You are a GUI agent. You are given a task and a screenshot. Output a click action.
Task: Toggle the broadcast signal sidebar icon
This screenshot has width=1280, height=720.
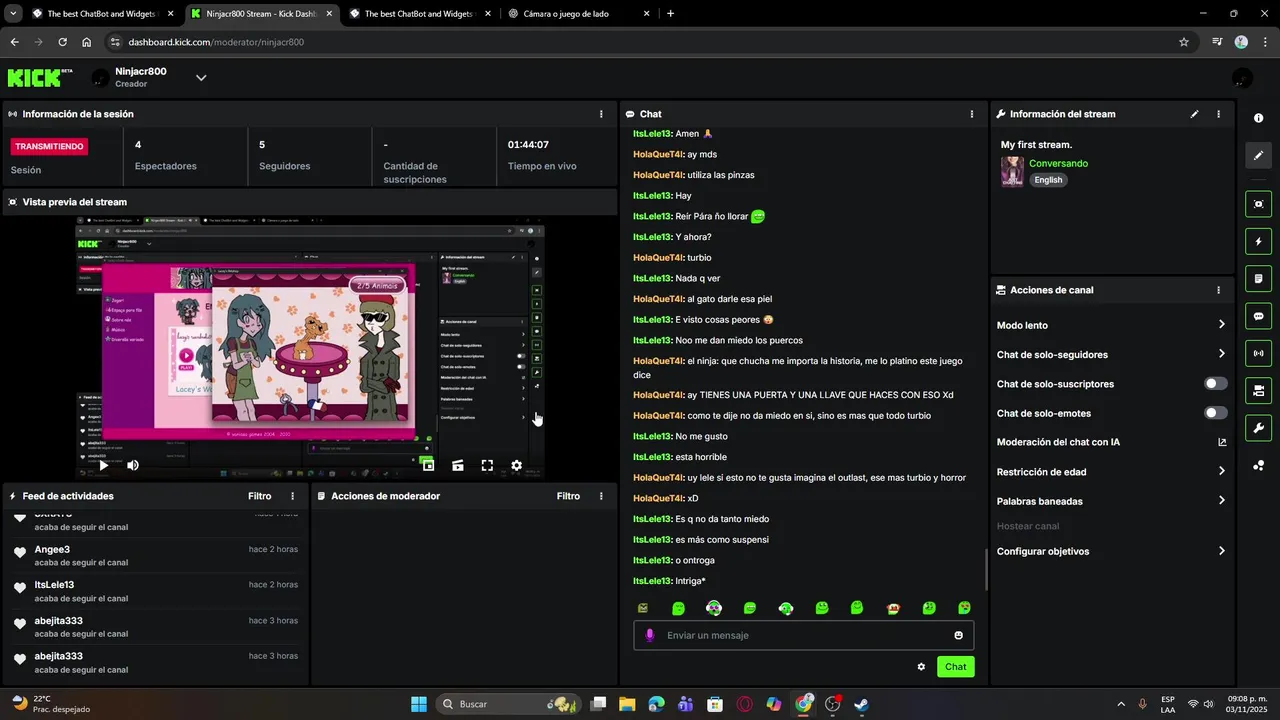[x=1258, y=353]
